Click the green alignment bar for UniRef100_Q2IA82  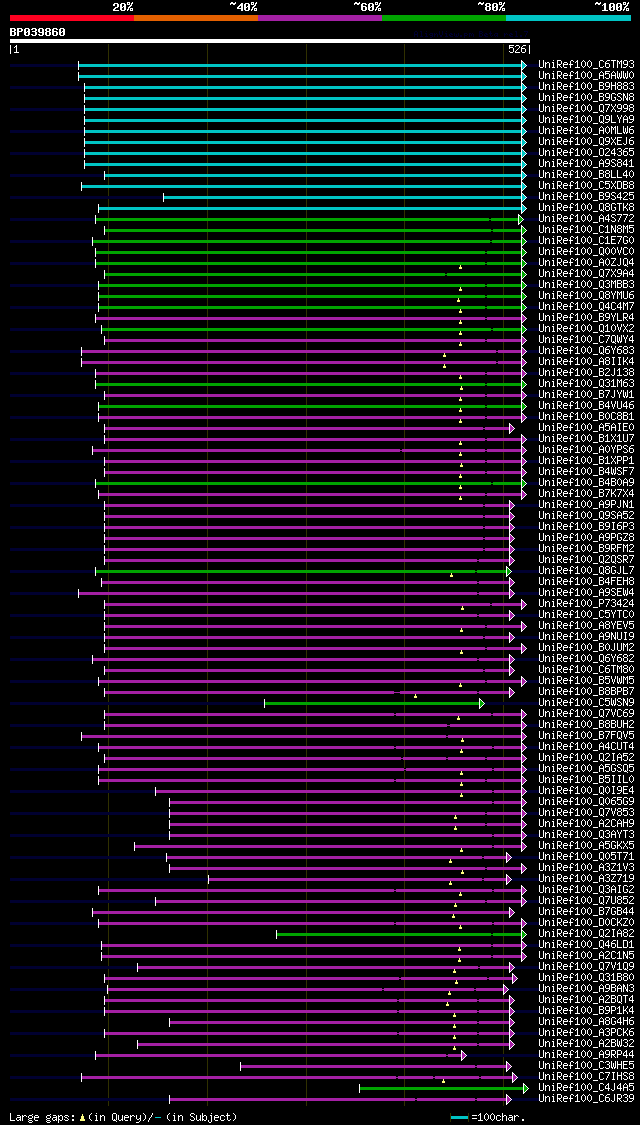click(x=402, y=934)
